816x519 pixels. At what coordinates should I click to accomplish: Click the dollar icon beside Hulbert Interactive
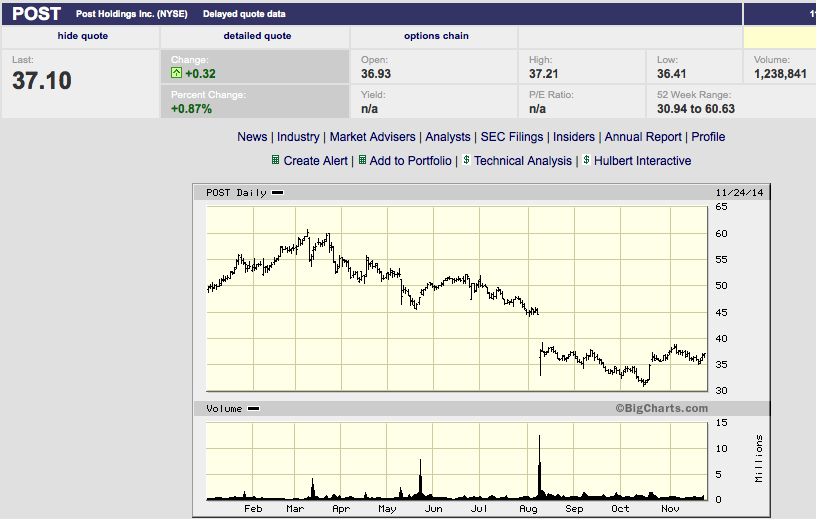[586, 160]
